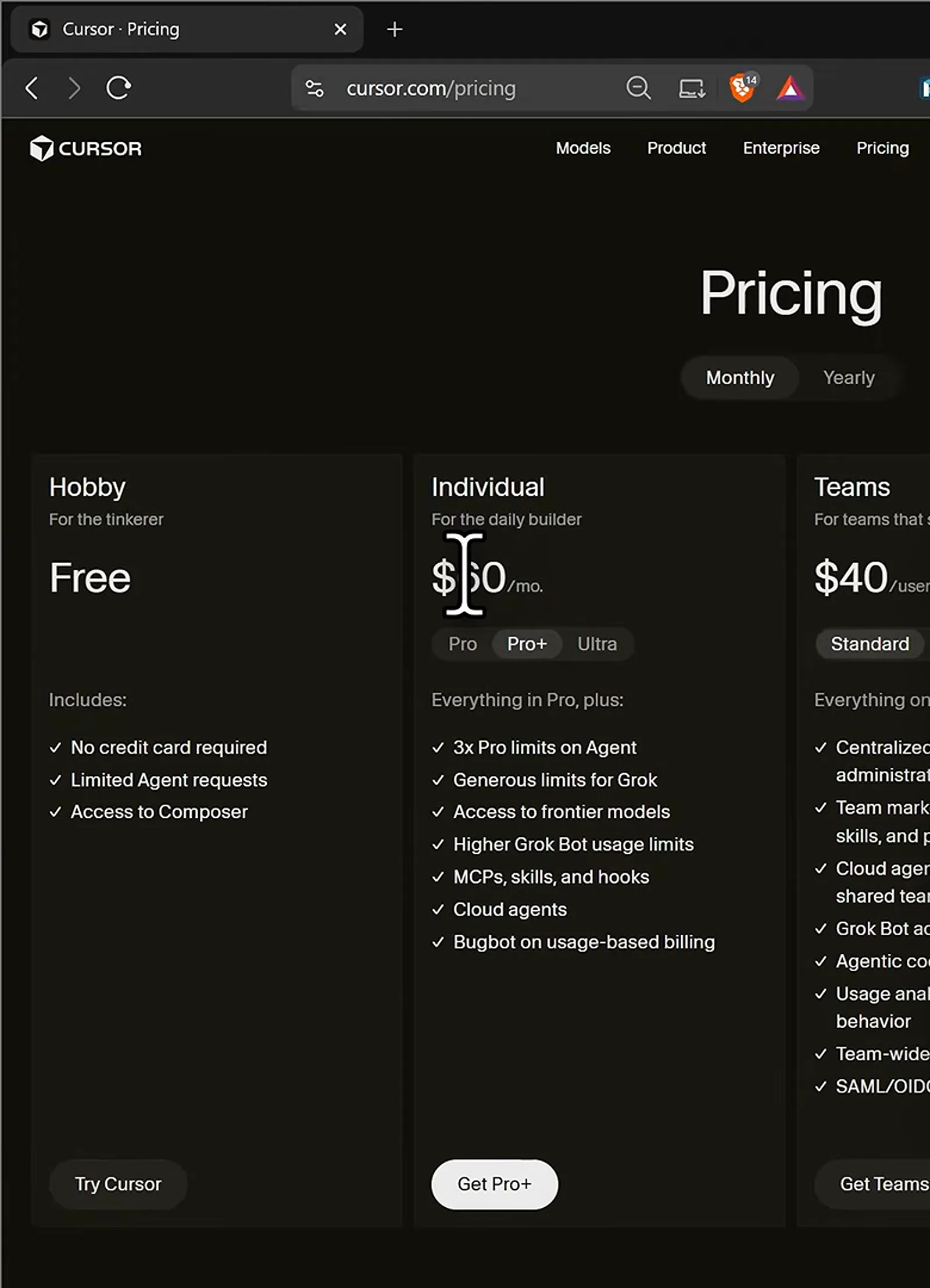Select the Standard tier under Teams
The image size is (930, 1288).
(x=870, y=644)
